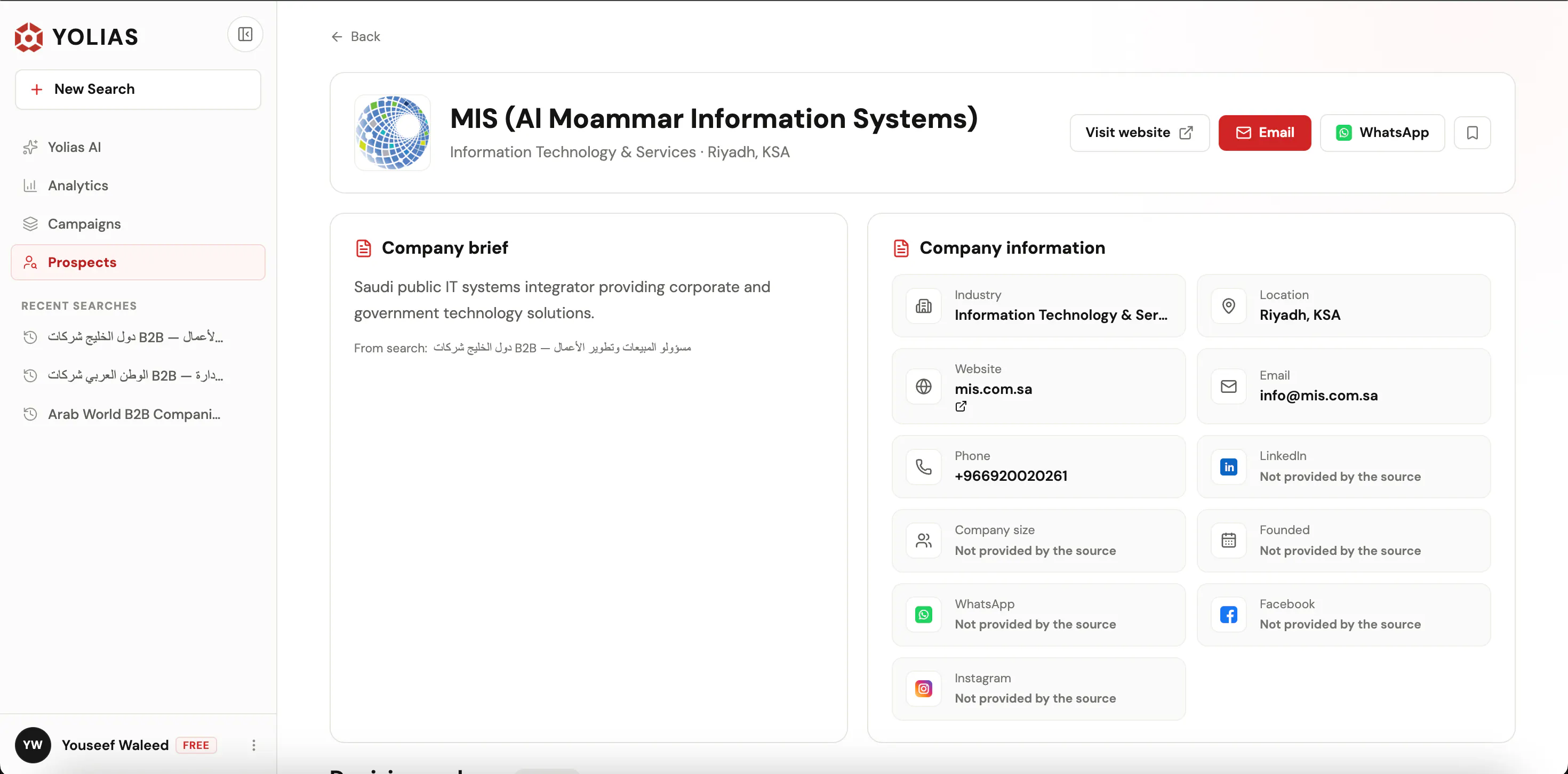1568x774 pixels.
Task: Select the Prospects menu item
Action: pos(138,262)
